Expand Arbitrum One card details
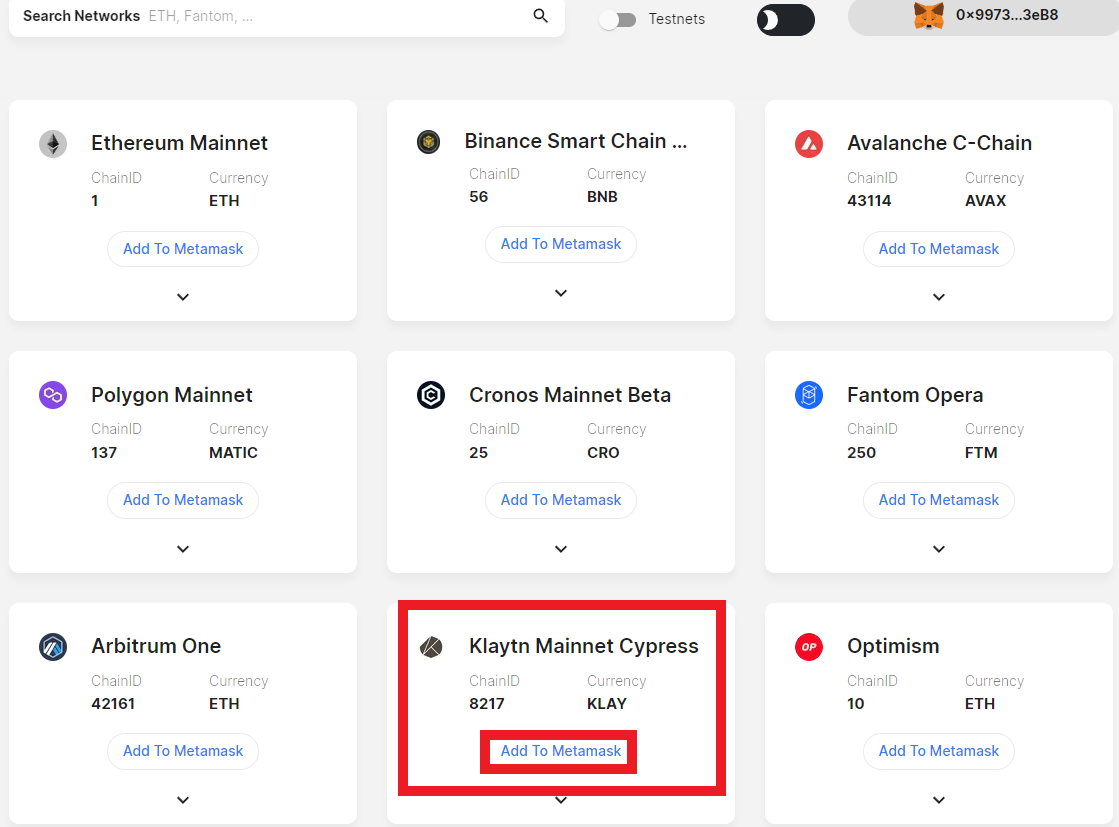Viewport: 1119px width, 827px height. click(183, 800)
